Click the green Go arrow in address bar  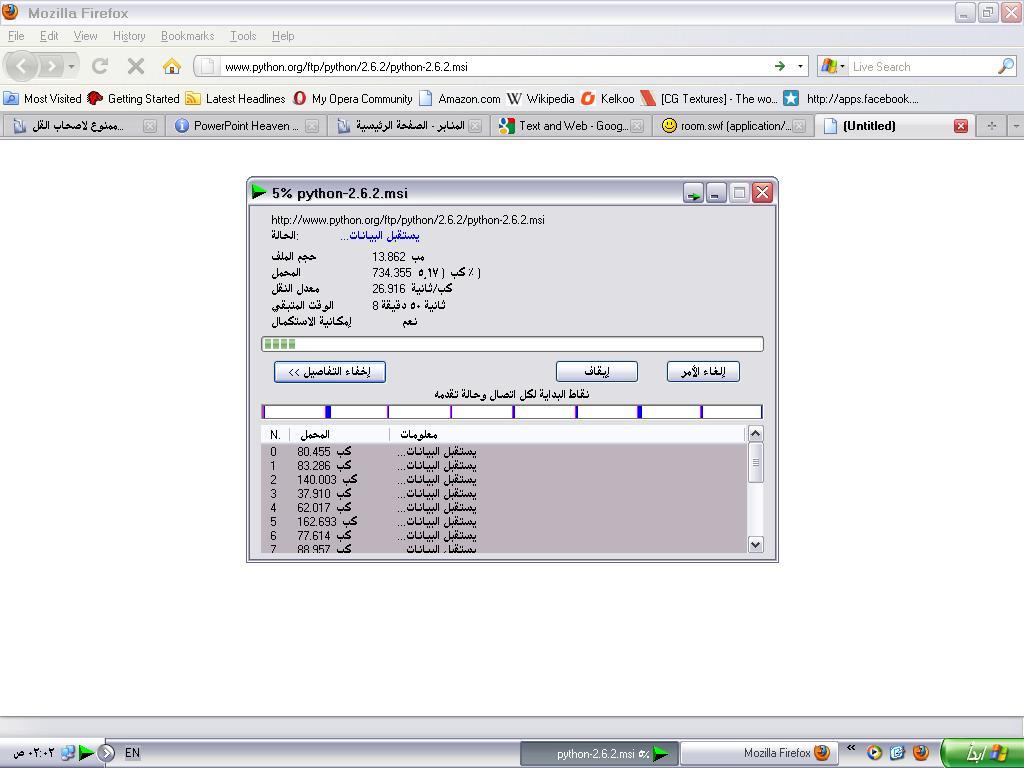click(780, 66)
